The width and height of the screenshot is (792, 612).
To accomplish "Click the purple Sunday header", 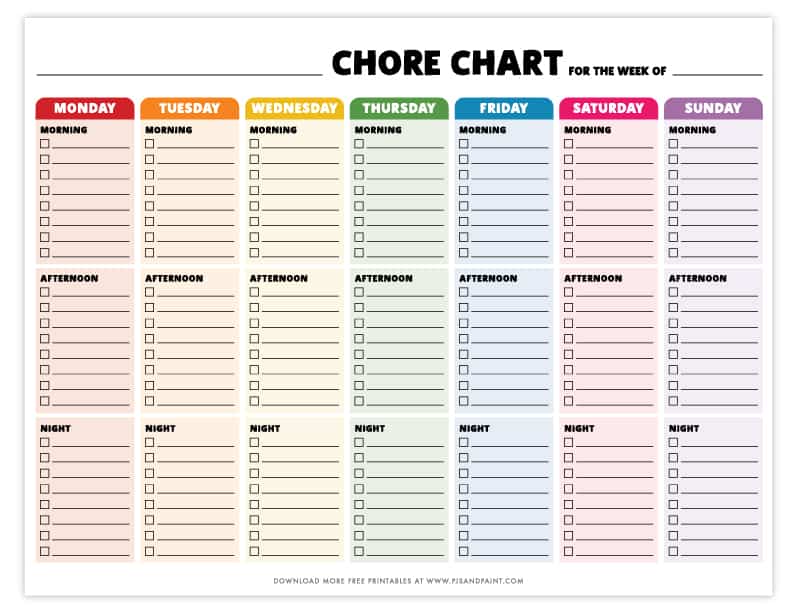I will (713, 108).
